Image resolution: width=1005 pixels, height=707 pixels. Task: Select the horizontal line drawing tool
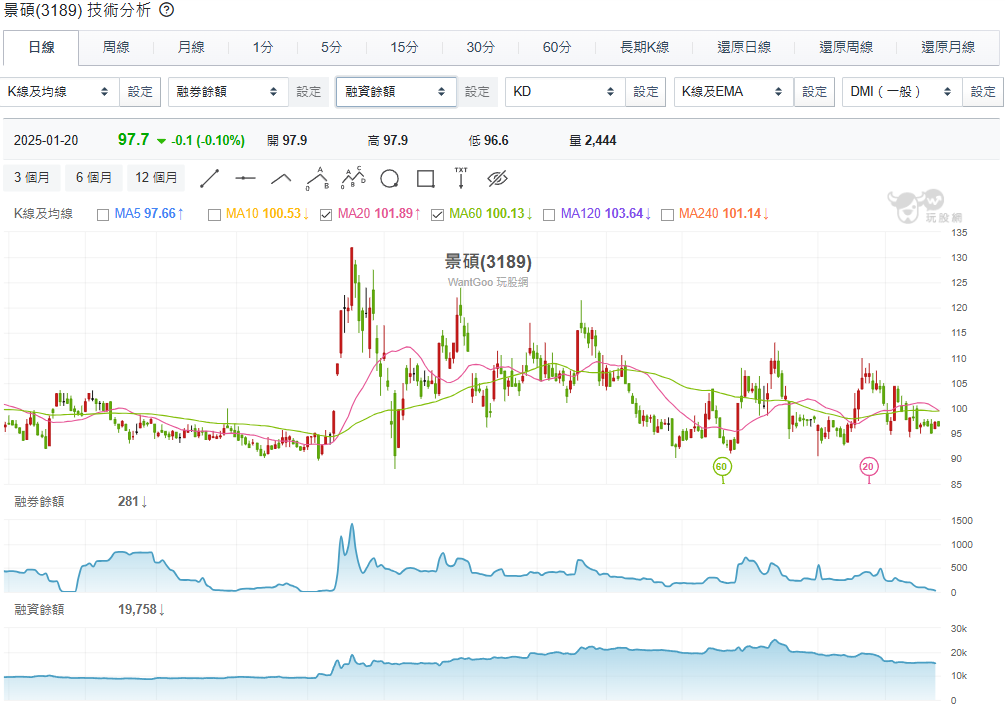click(246, 178)
